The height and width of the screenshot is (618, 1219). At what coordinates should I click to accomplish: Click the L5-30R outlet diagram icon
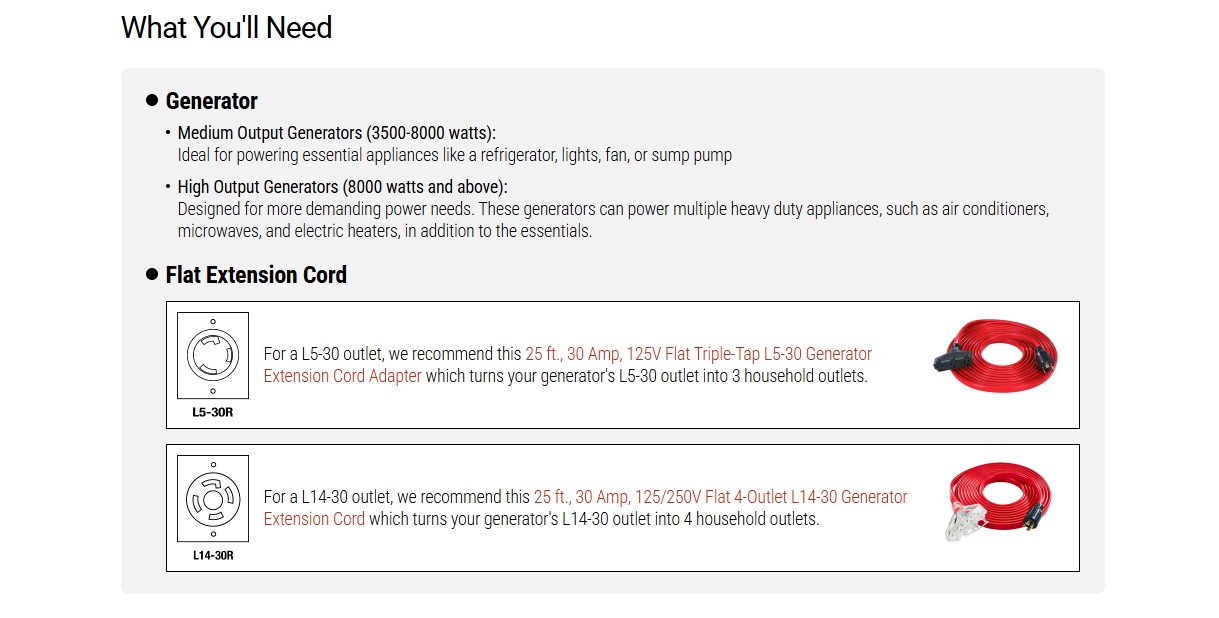click(x=213, y=355)
